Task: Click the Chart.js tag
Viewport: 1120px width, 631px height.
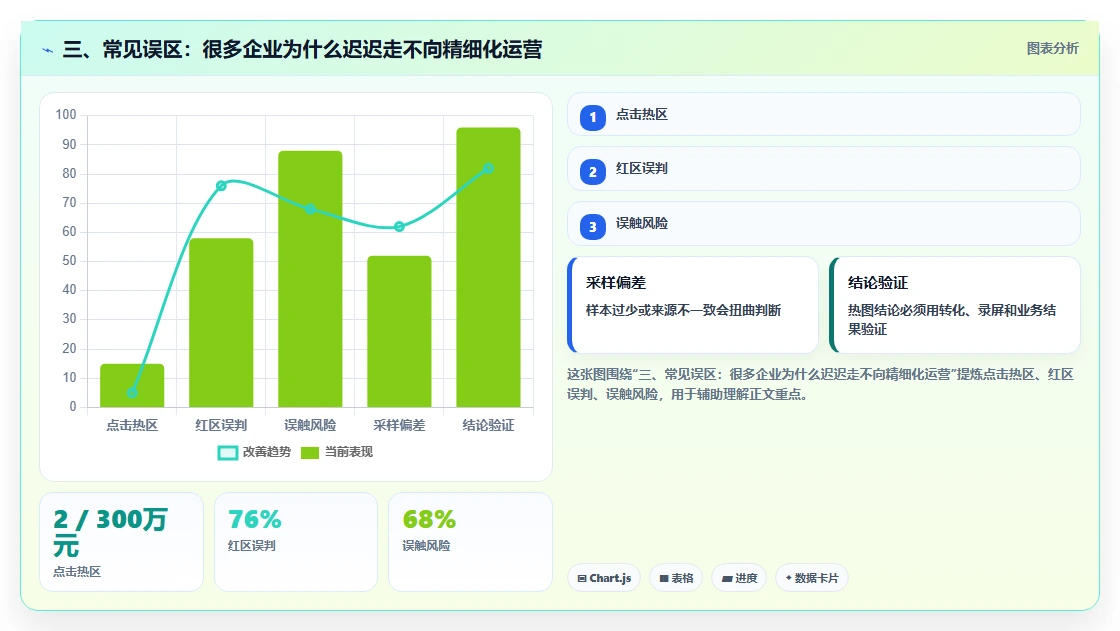Action: [x=604, y=578]
